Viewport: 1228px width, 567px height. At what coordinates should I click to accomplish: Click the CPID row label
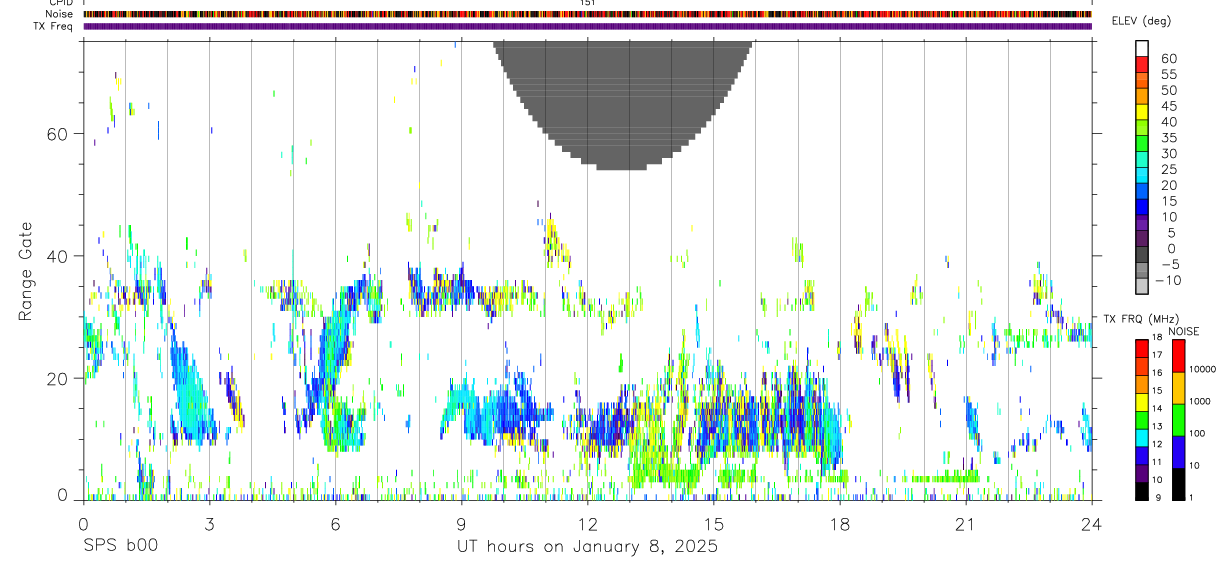pos(60,3)
